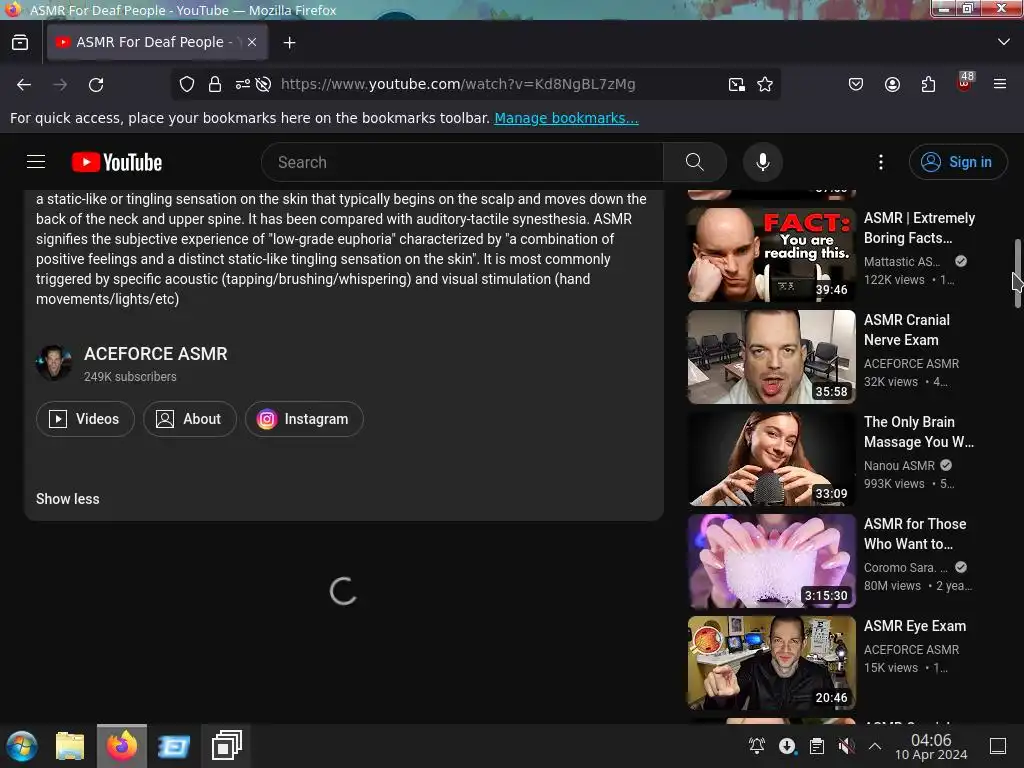Open a new tab with plus button

point(289,42)
